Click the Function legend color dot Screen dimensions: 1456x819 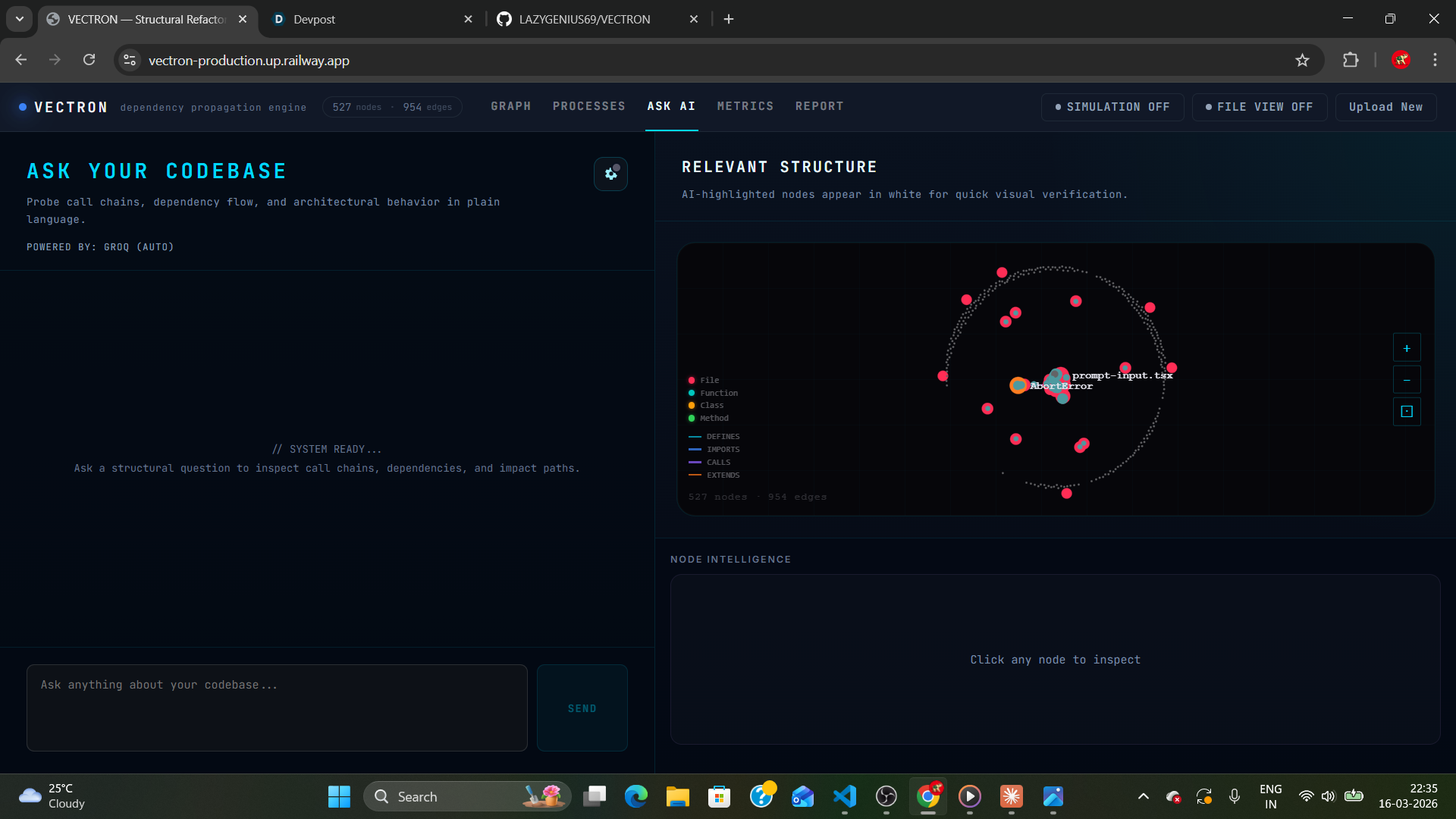coord(691,393)
